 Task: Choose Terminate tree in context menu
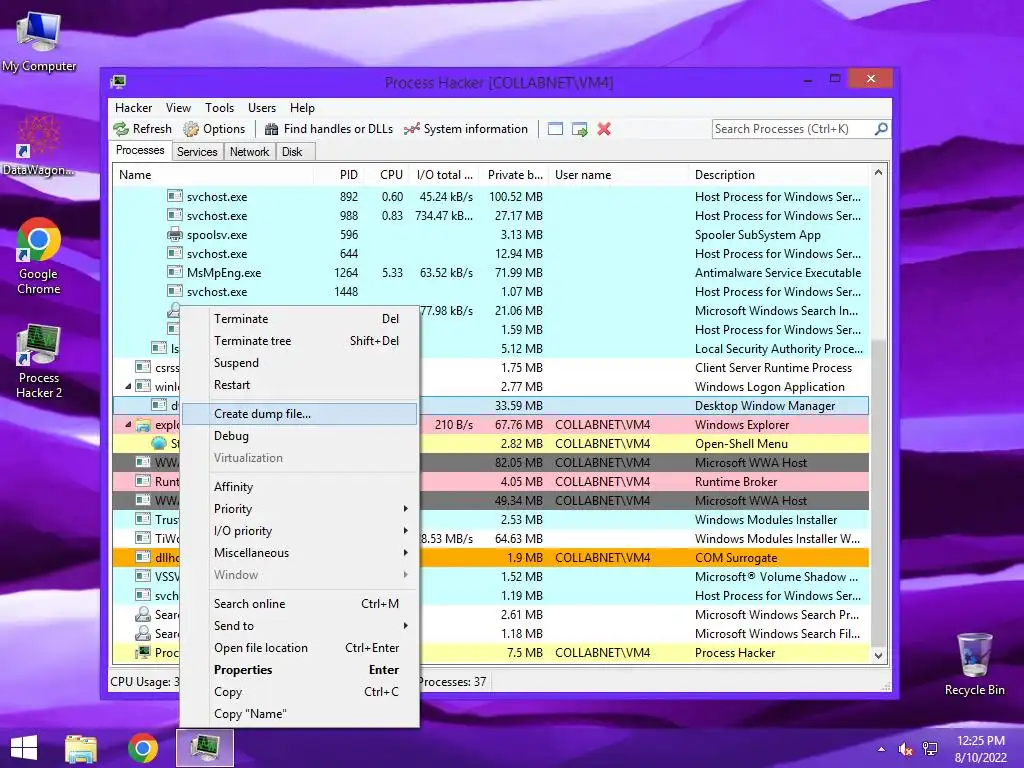(x=299, y=341)
